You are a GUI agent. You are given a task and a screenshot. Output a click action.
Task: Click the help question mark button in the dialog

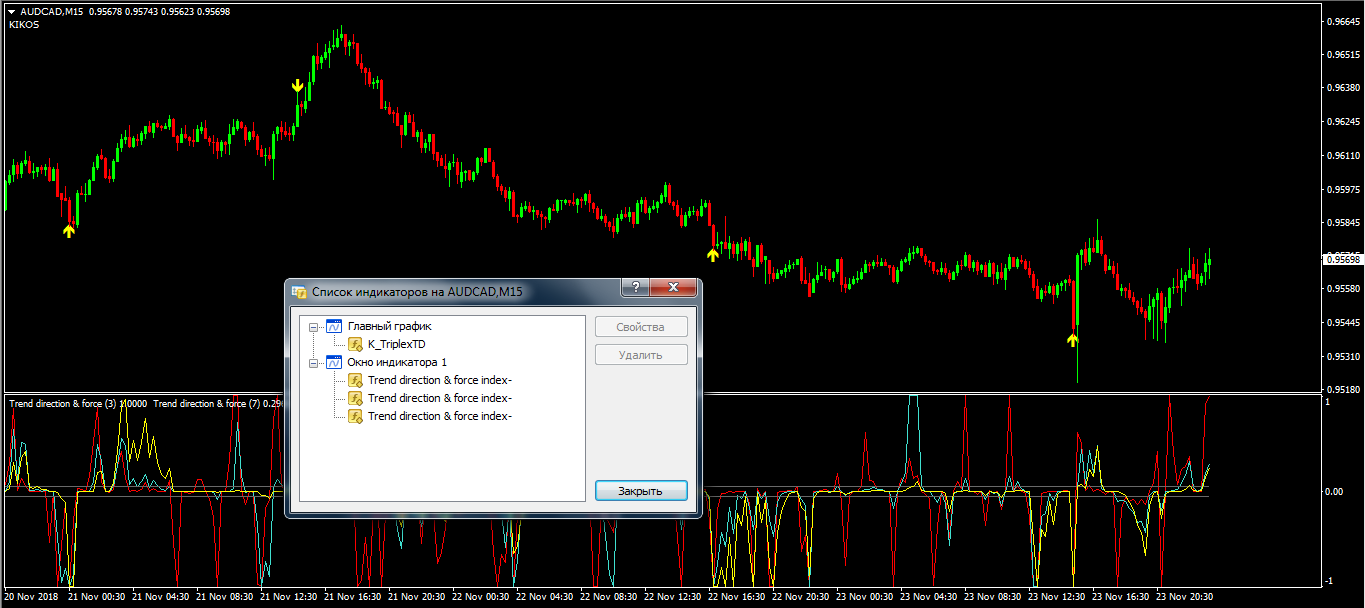(x=634, y=288)
